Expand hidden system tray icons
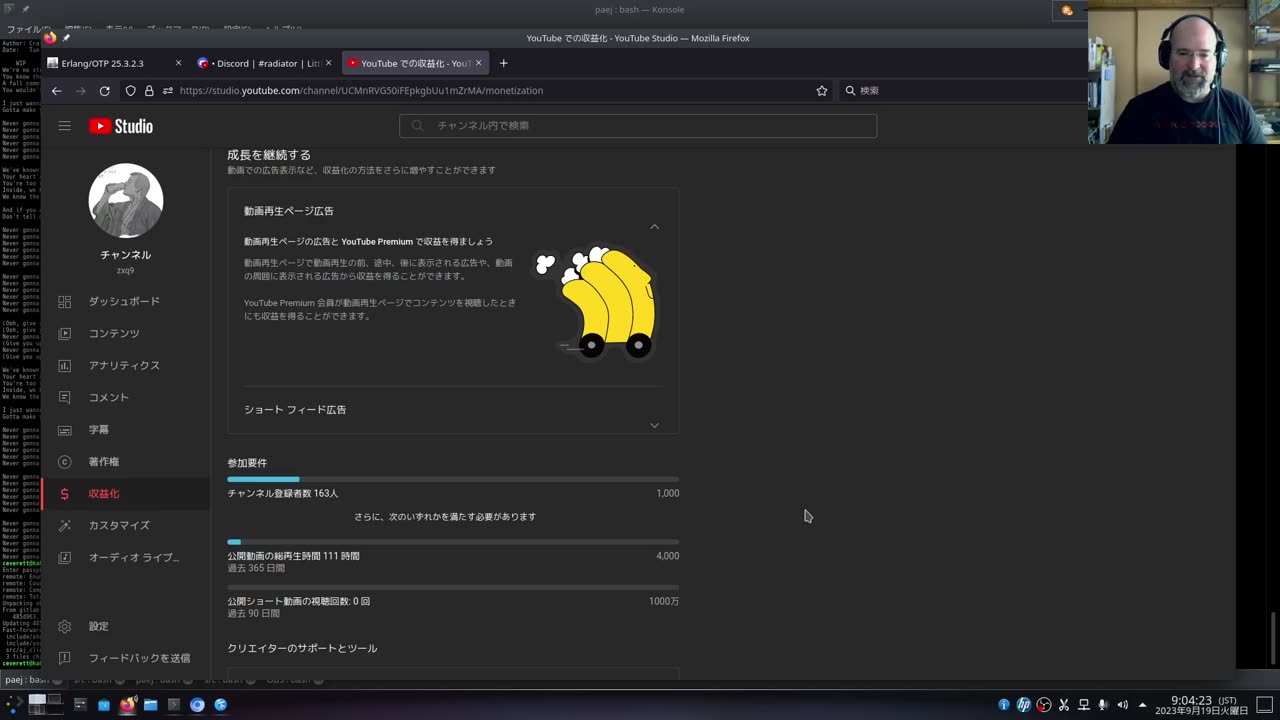 coord(1142,704)
